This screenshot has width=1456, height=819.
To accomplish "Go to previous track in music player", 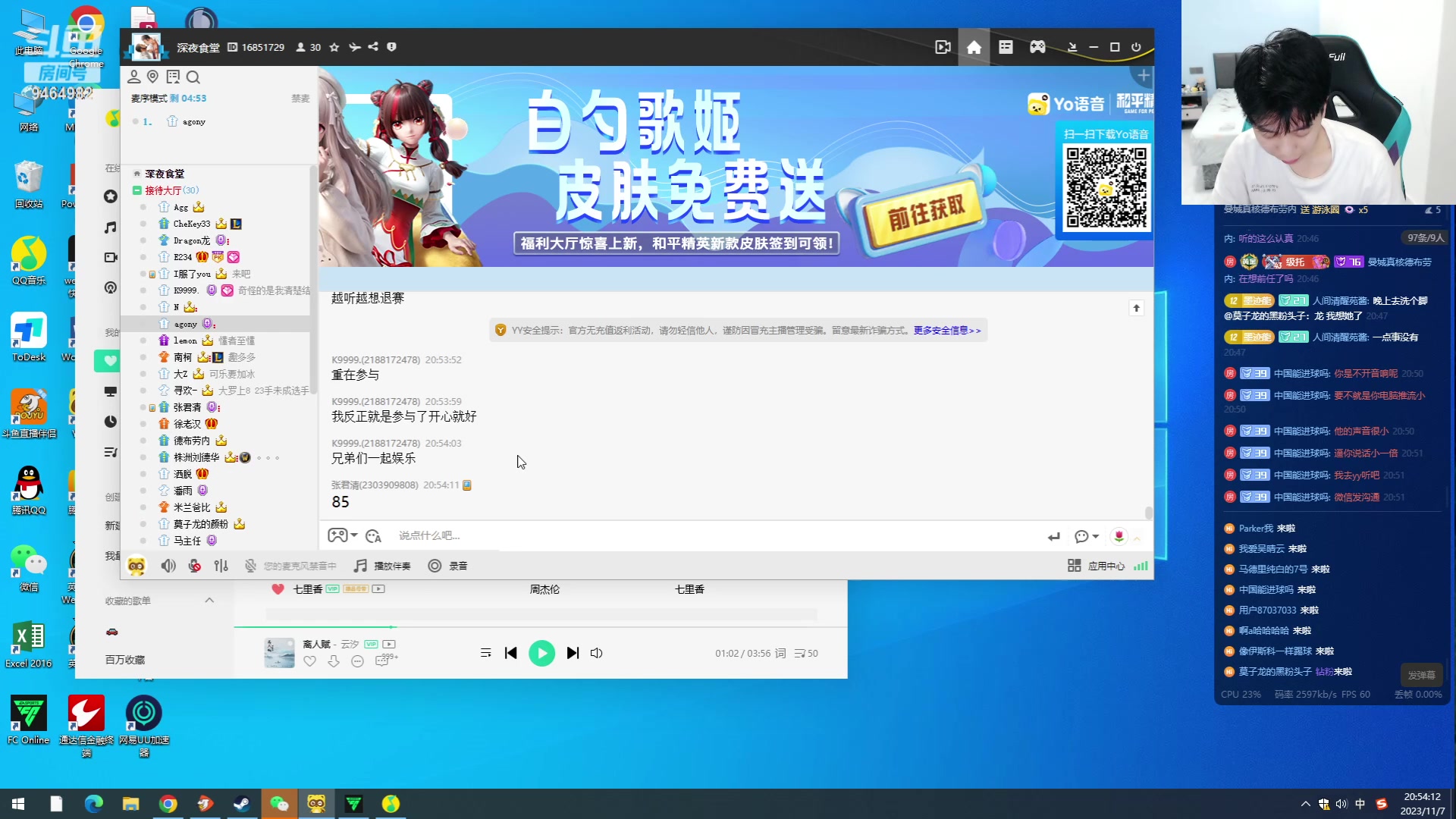I will [x=511, y=653].
